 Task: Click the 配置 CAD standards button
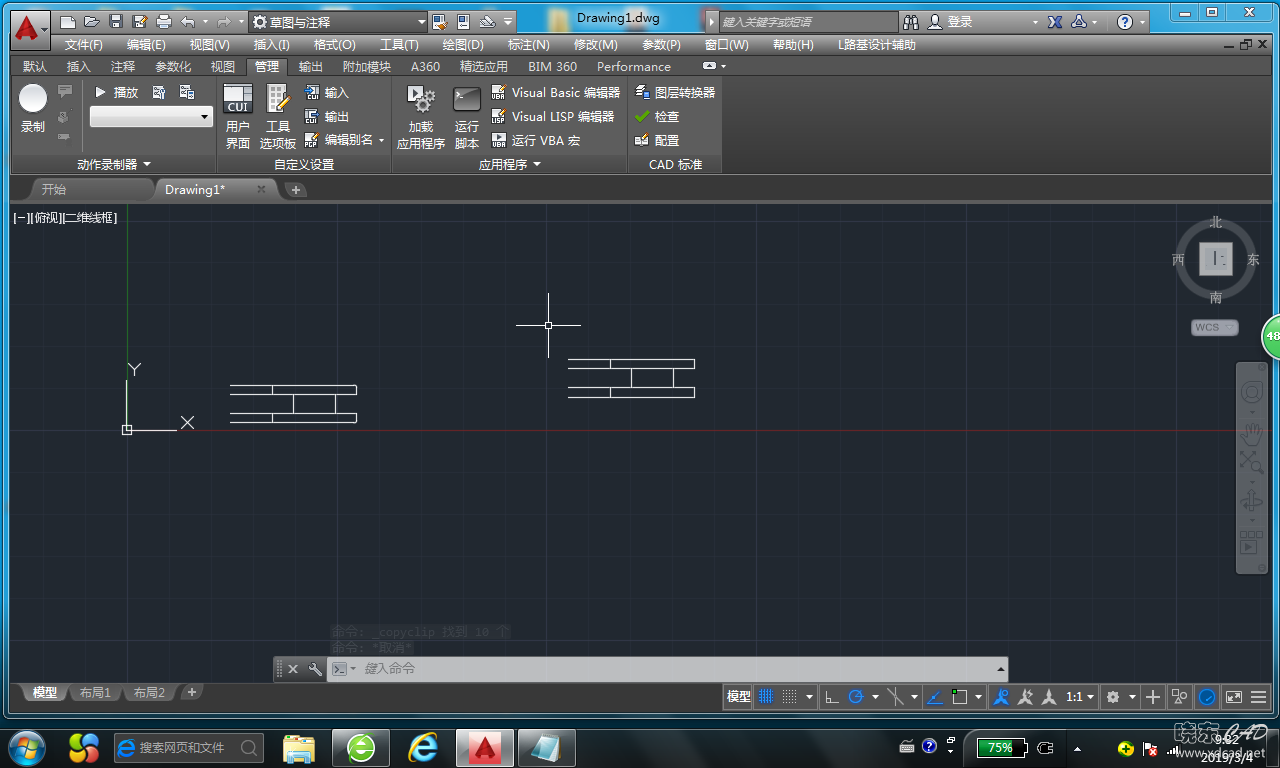[x=657, y=140]
